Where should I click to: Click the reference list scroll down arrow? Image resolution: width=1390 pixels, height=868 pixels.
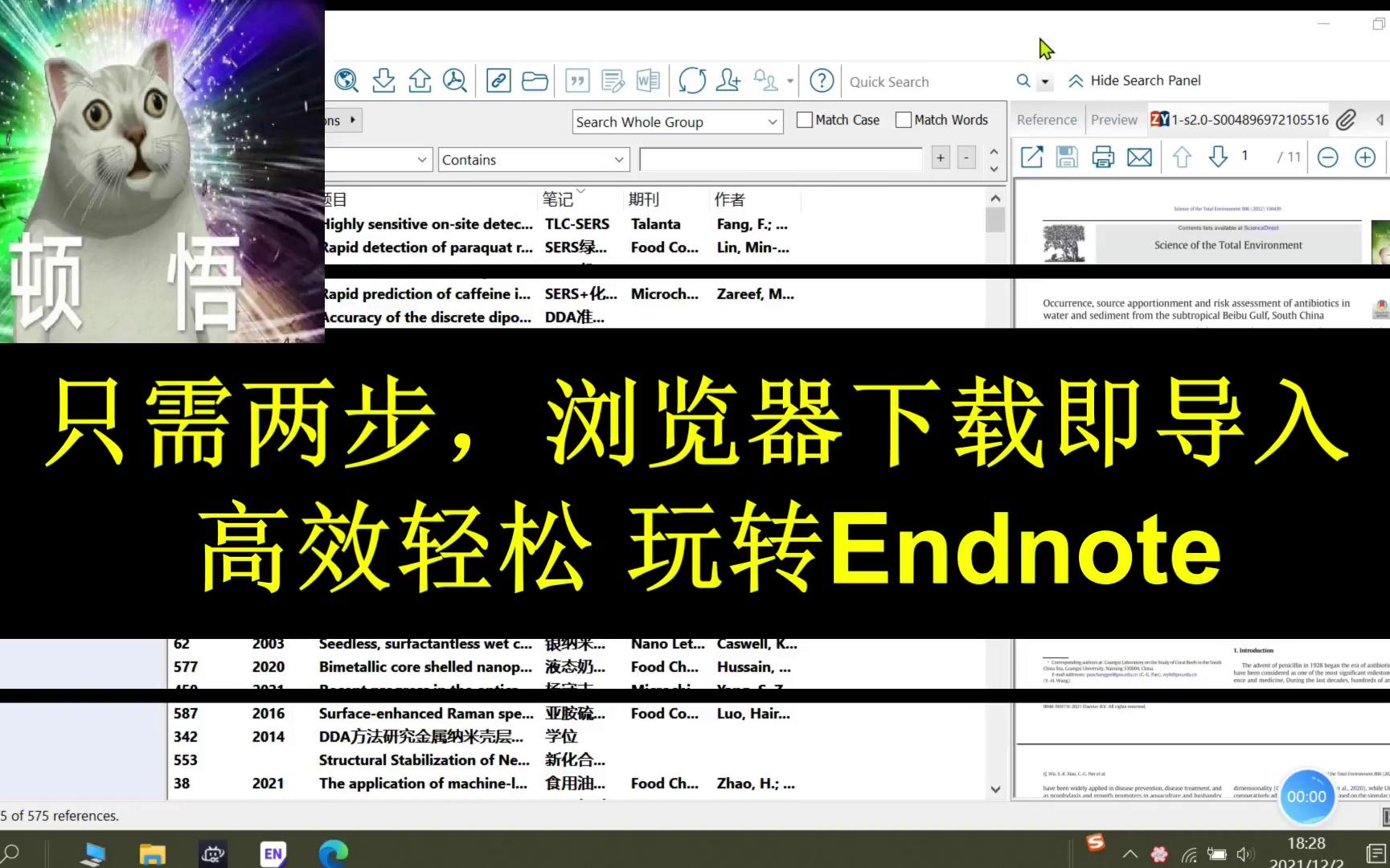tap(995, 789)
